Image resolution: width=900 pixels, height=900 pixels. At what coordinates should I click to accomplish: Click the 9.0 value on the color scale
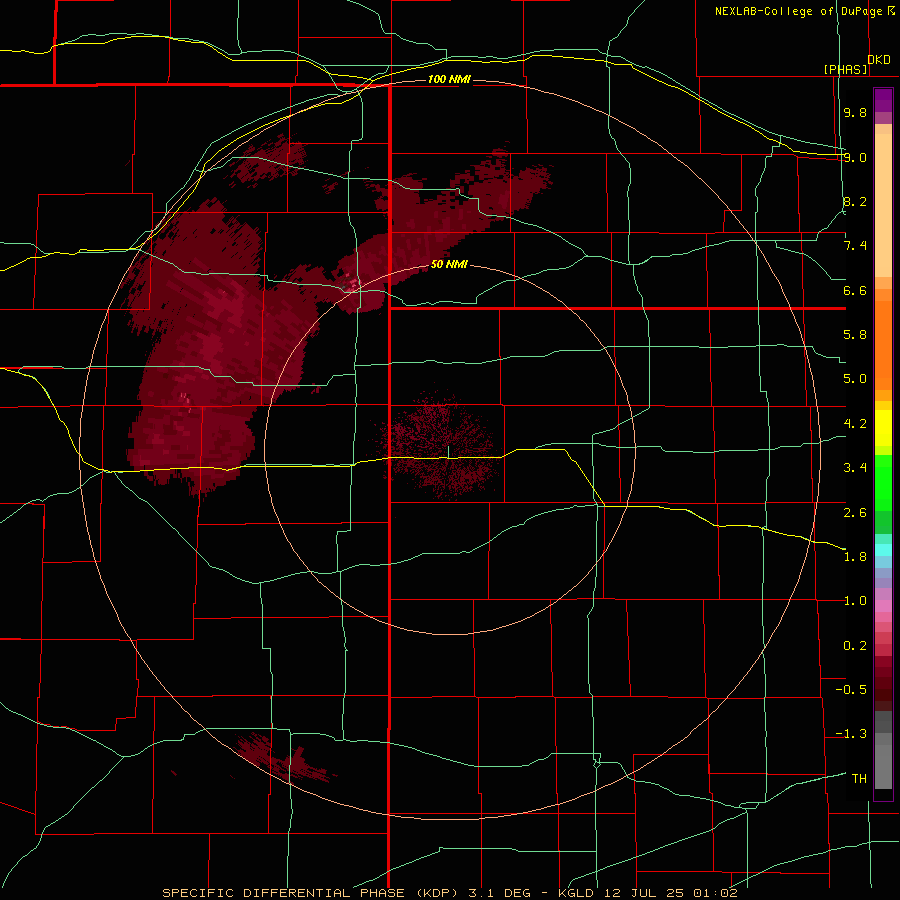[x=855, y=157]
